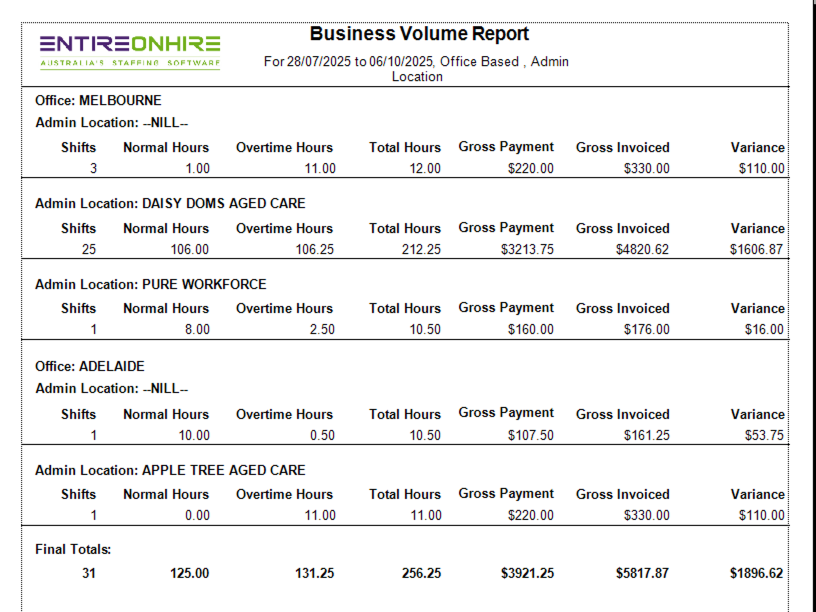Click the Final Totals label
816x612 pixels.
(x=73, y=550)
